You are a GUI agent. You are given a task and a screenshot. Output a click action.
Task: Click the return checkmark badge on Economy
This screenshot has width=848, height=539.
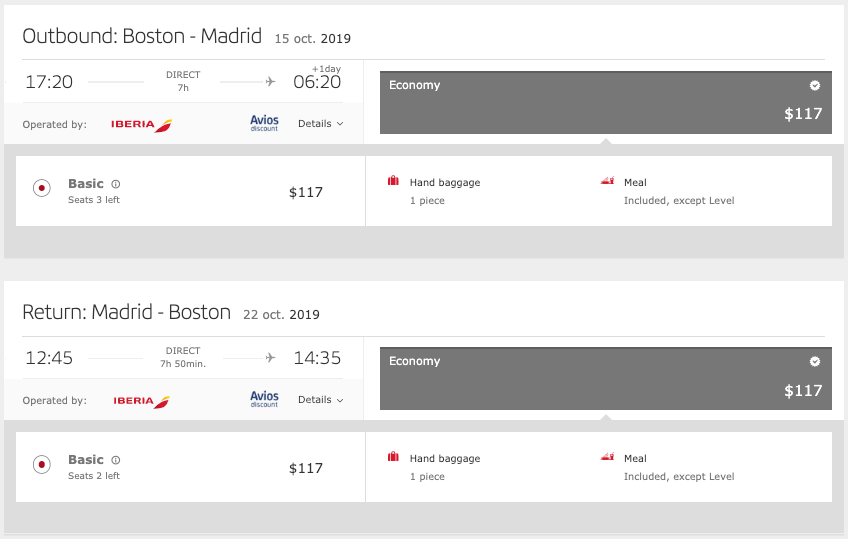click(x=815, y=362)
